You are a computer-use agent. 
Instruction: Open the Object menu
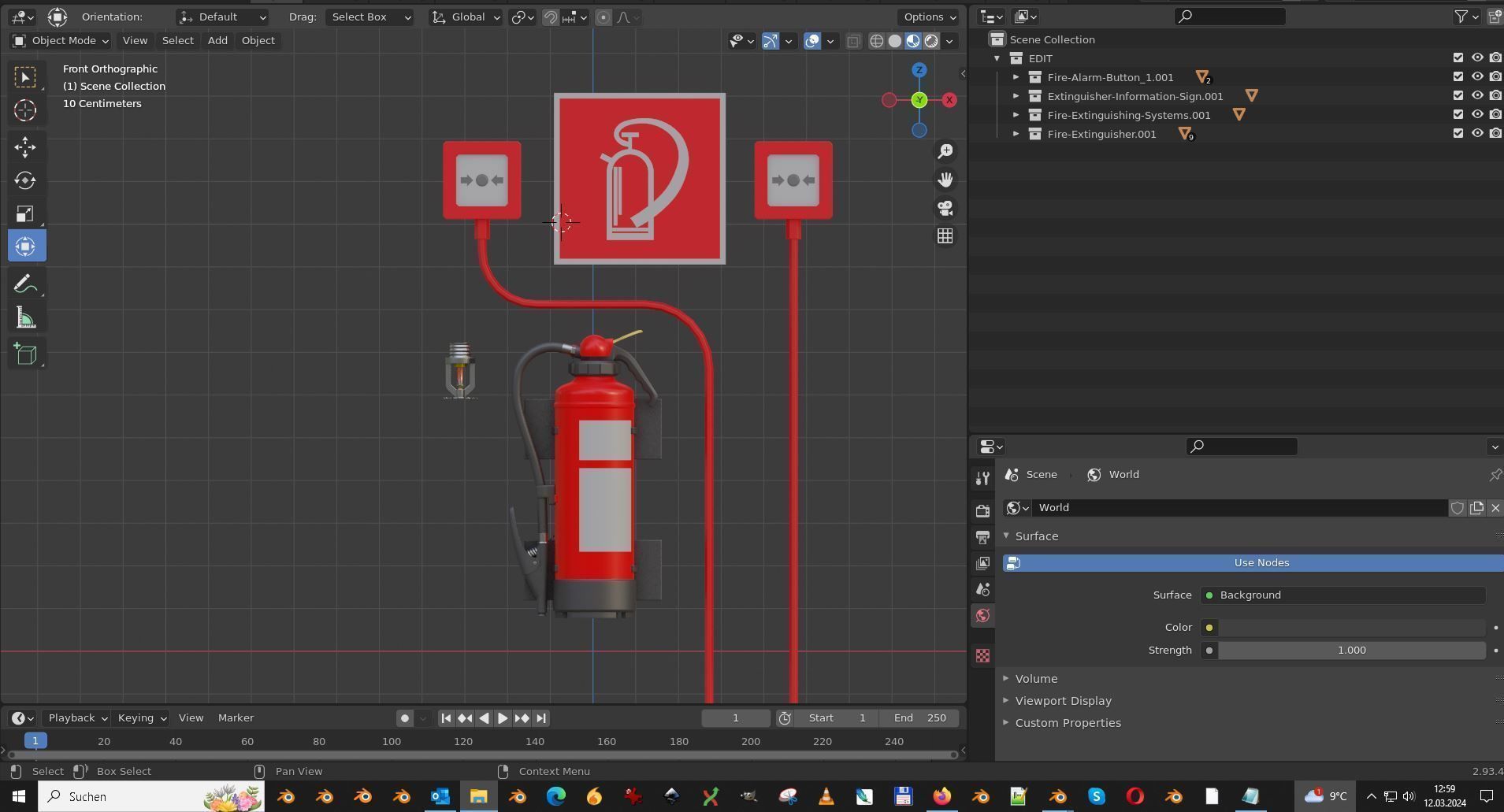coord(258,41)
